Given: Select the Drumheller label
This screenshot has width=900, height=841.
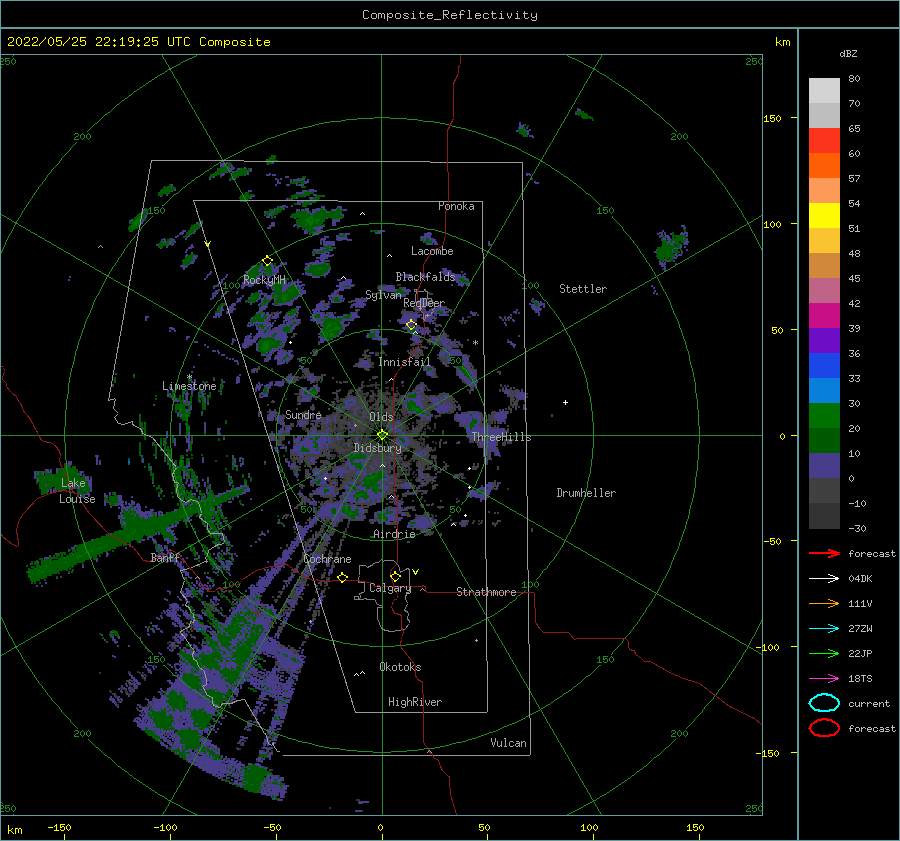Looking at the screenshot, I should (x=586, y=493).
